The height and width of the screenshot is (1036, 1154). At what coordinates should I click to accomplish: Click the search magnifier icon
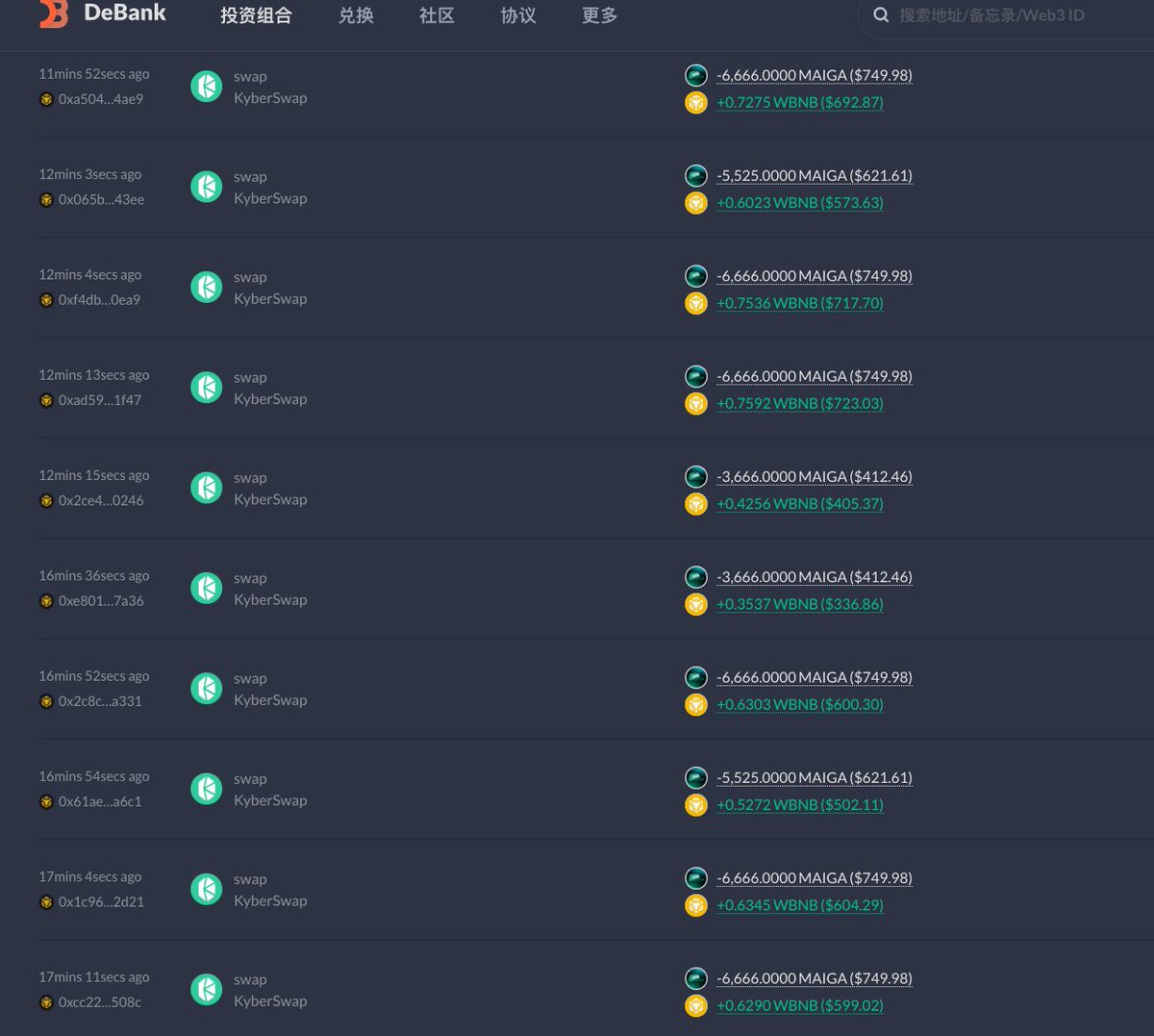(x=881, y=15)
